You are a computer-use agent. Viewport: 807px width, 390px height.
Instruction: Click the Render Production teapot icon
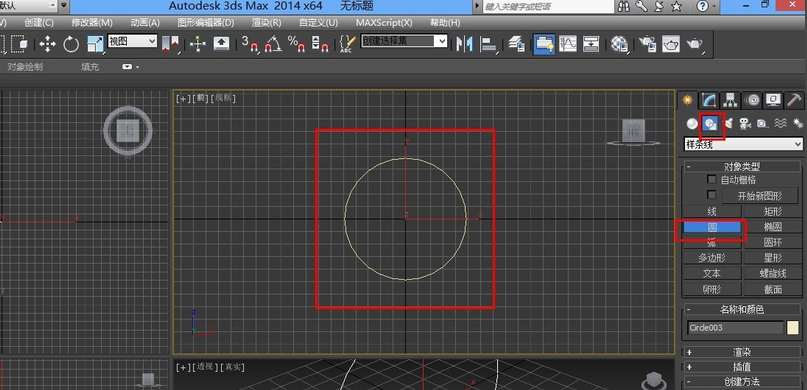click(694, 44)
